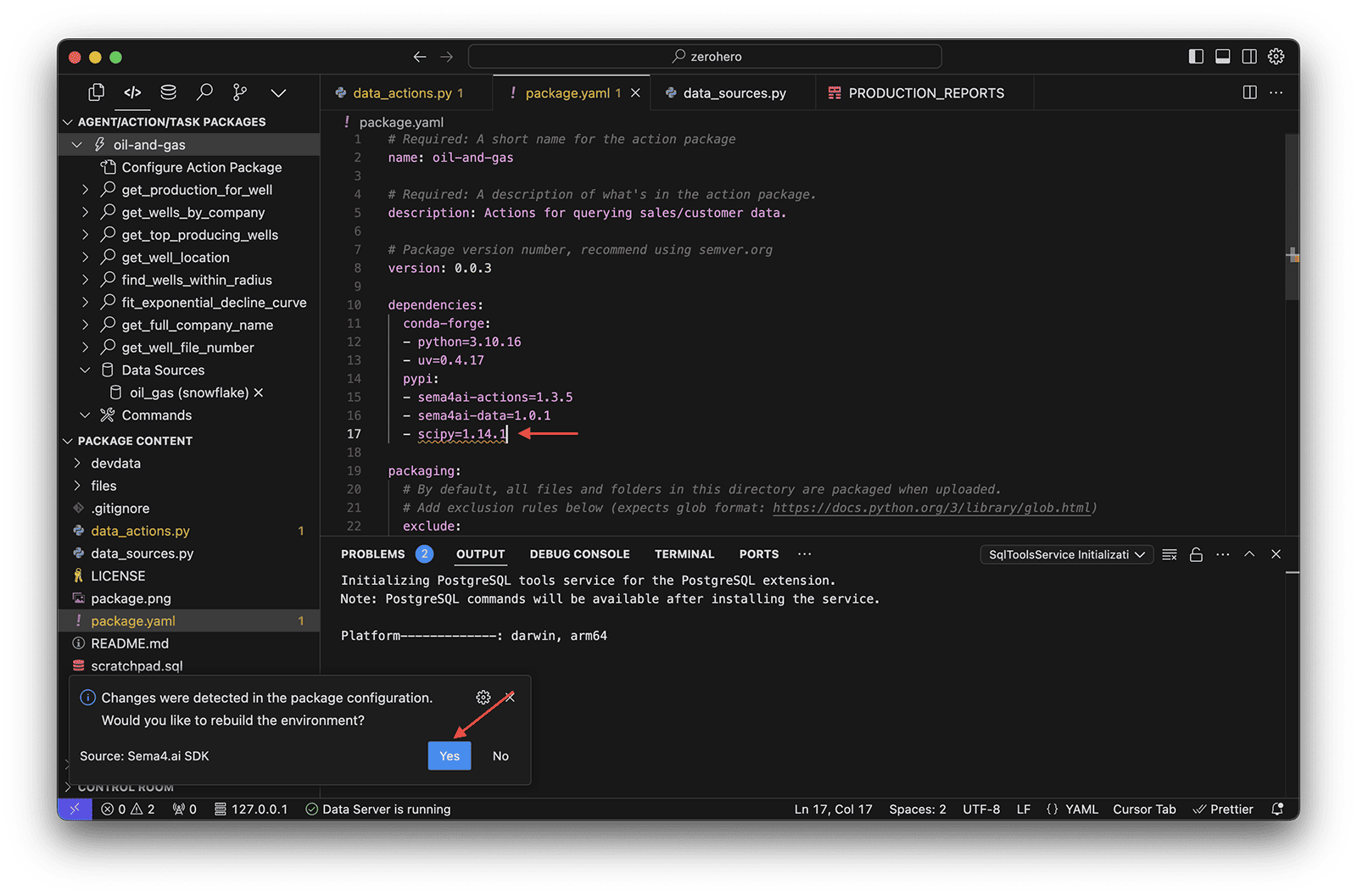Open the Explorer copy-files icon in activity bar
Image resolution: width=1357 pixels, height=896 pixels.
pyautogui.click(x=96, y=92)
